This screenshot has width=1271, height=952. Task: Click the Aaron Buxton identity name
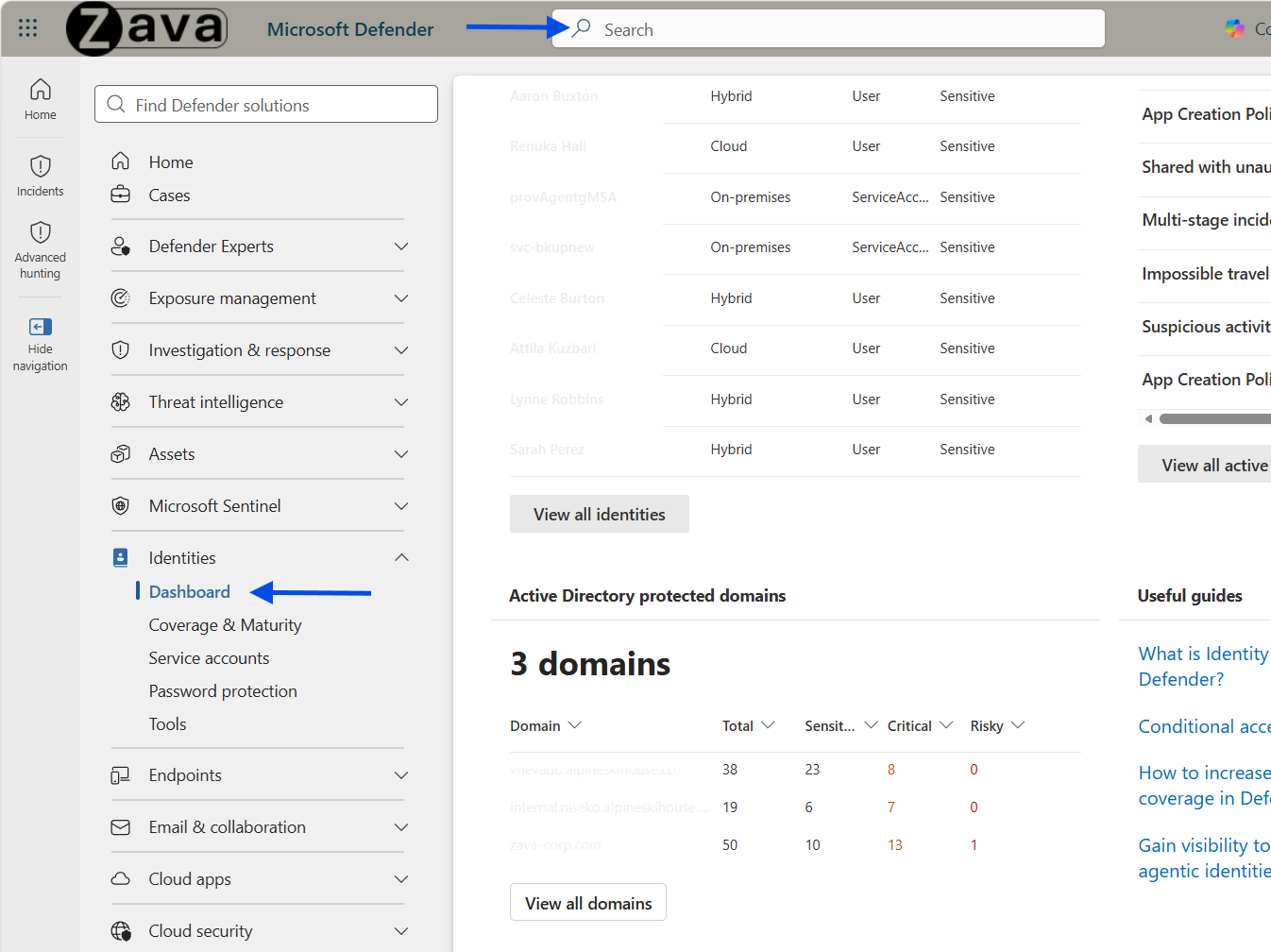553,96
